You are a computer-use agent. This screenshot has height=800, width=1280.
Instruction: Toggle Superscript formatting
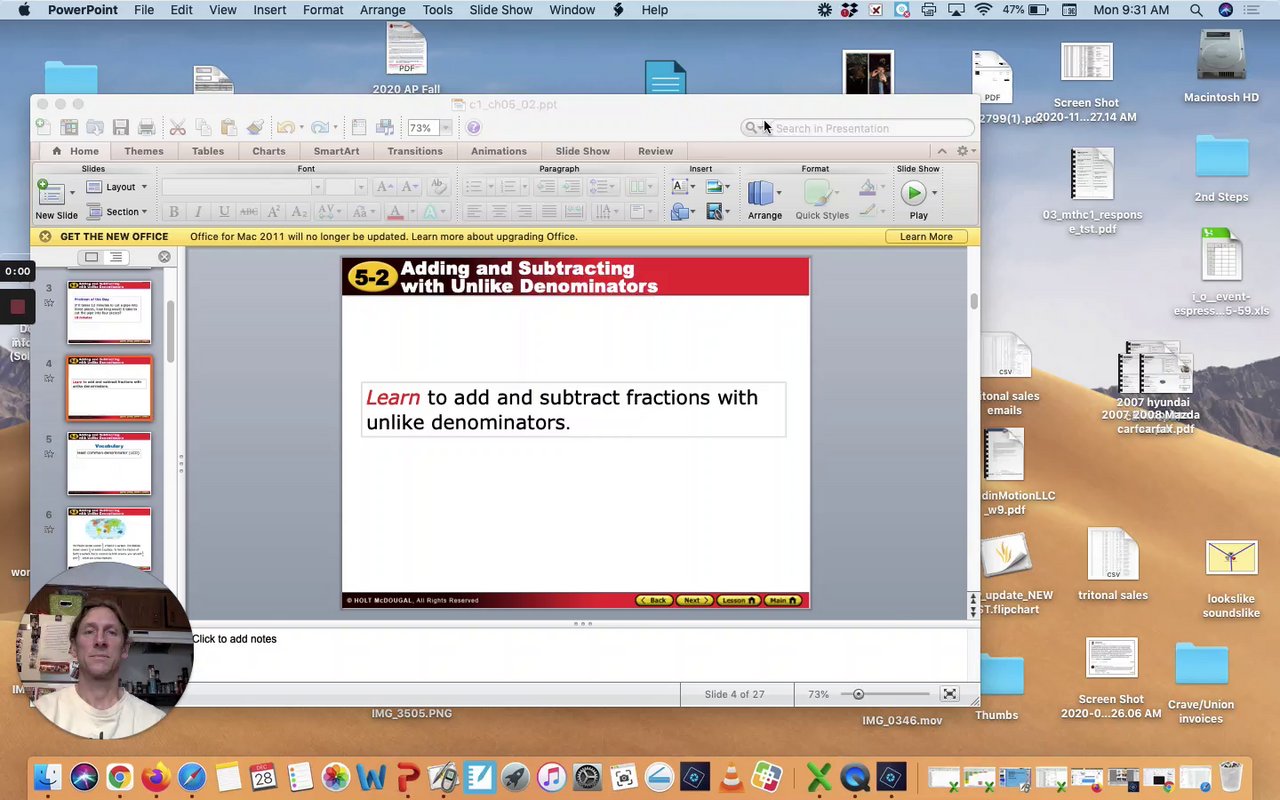274,211
